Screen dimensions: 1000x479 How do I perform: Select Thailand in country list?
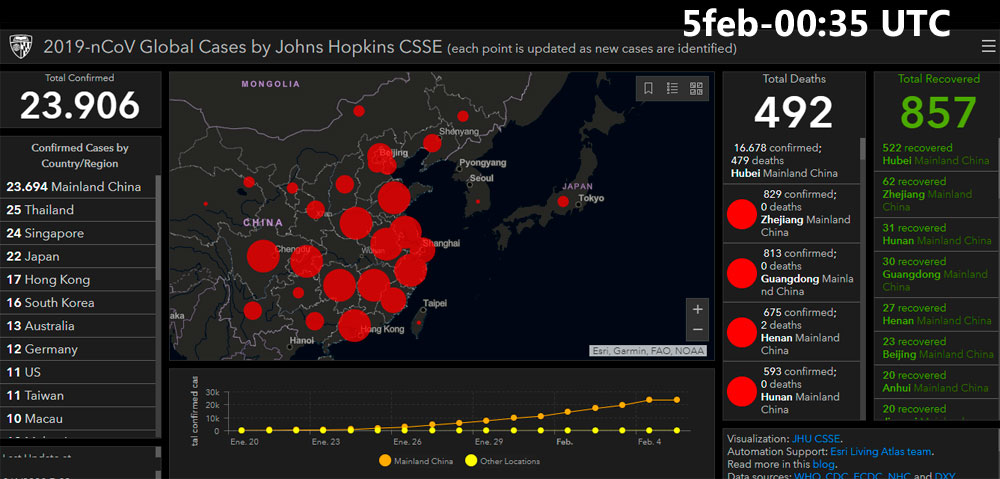[78, 210]
